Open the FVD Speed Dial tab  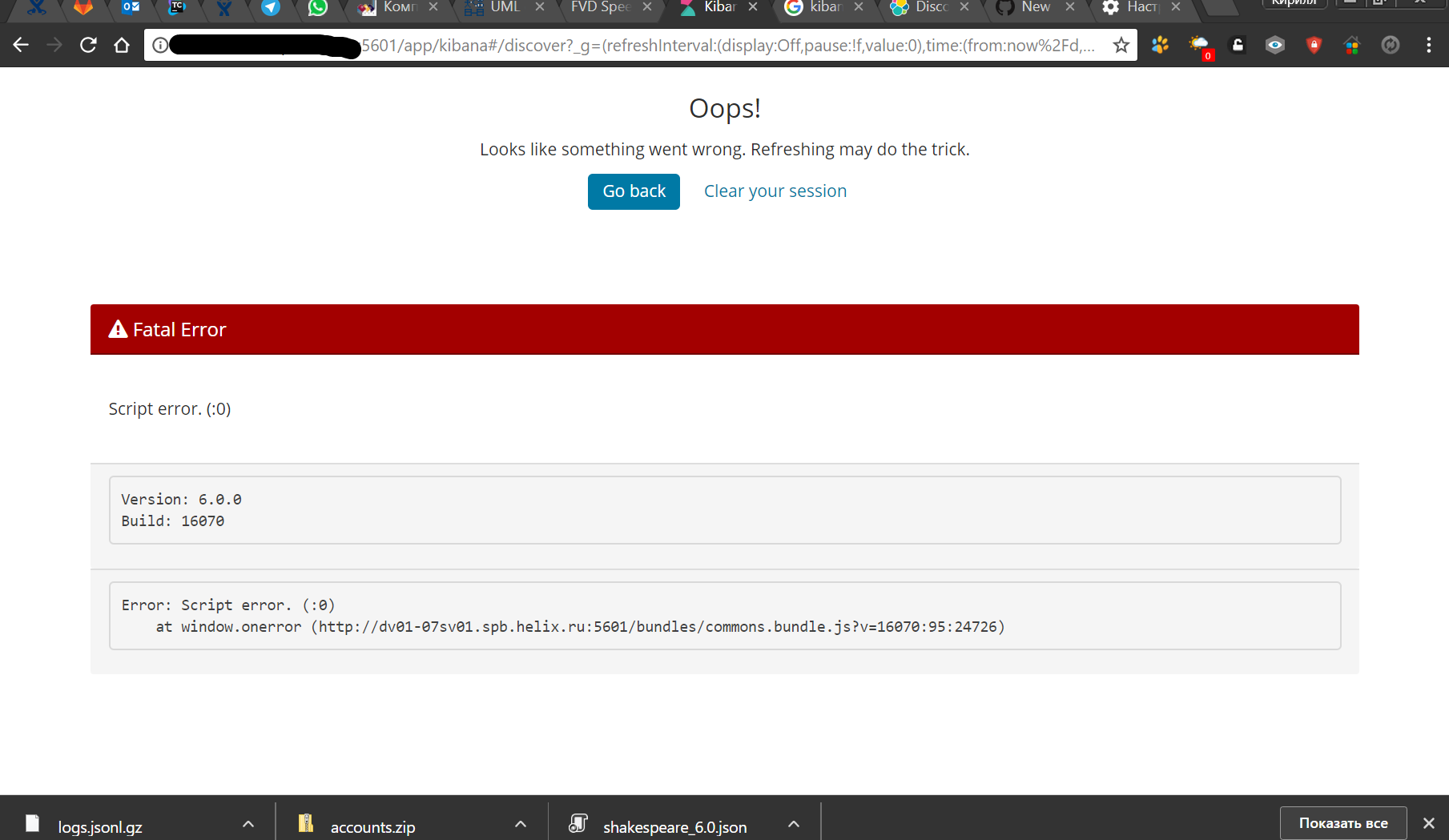click(601, 7)
